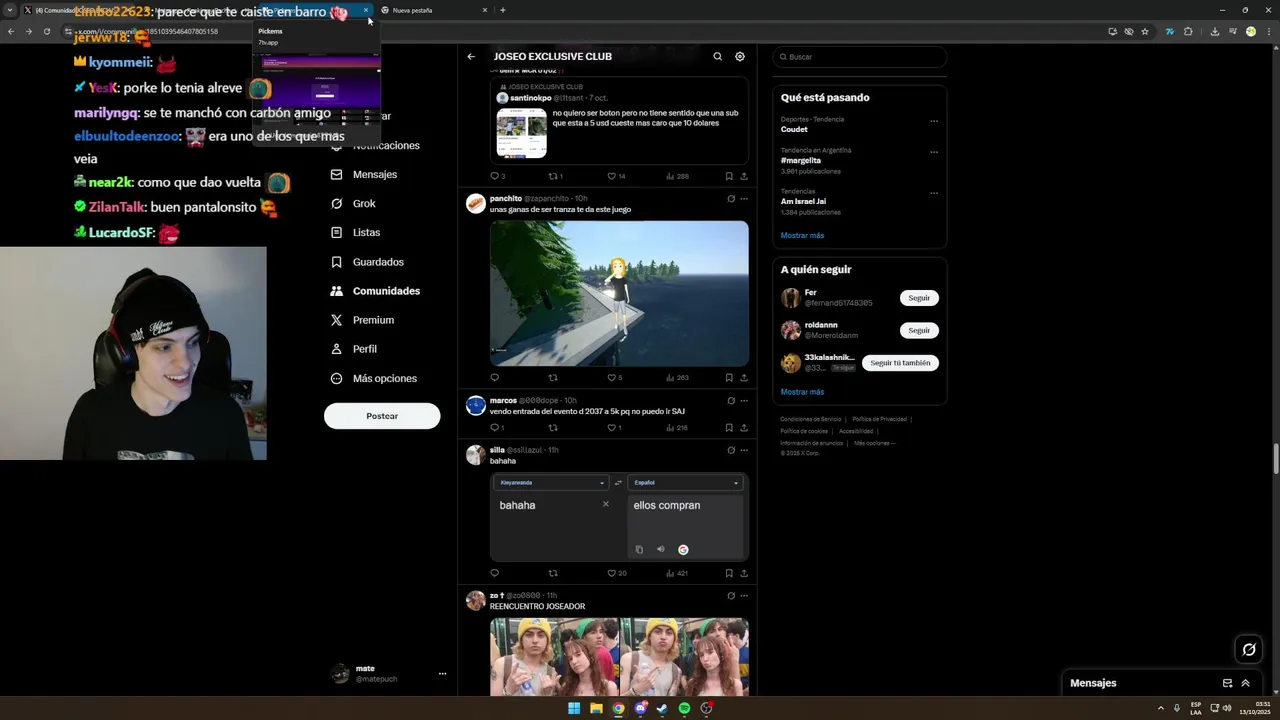This screenshot has height=720, width=1280.
Task: Open OBS Studio from the taskbar
Action: [x=706, y=708]
